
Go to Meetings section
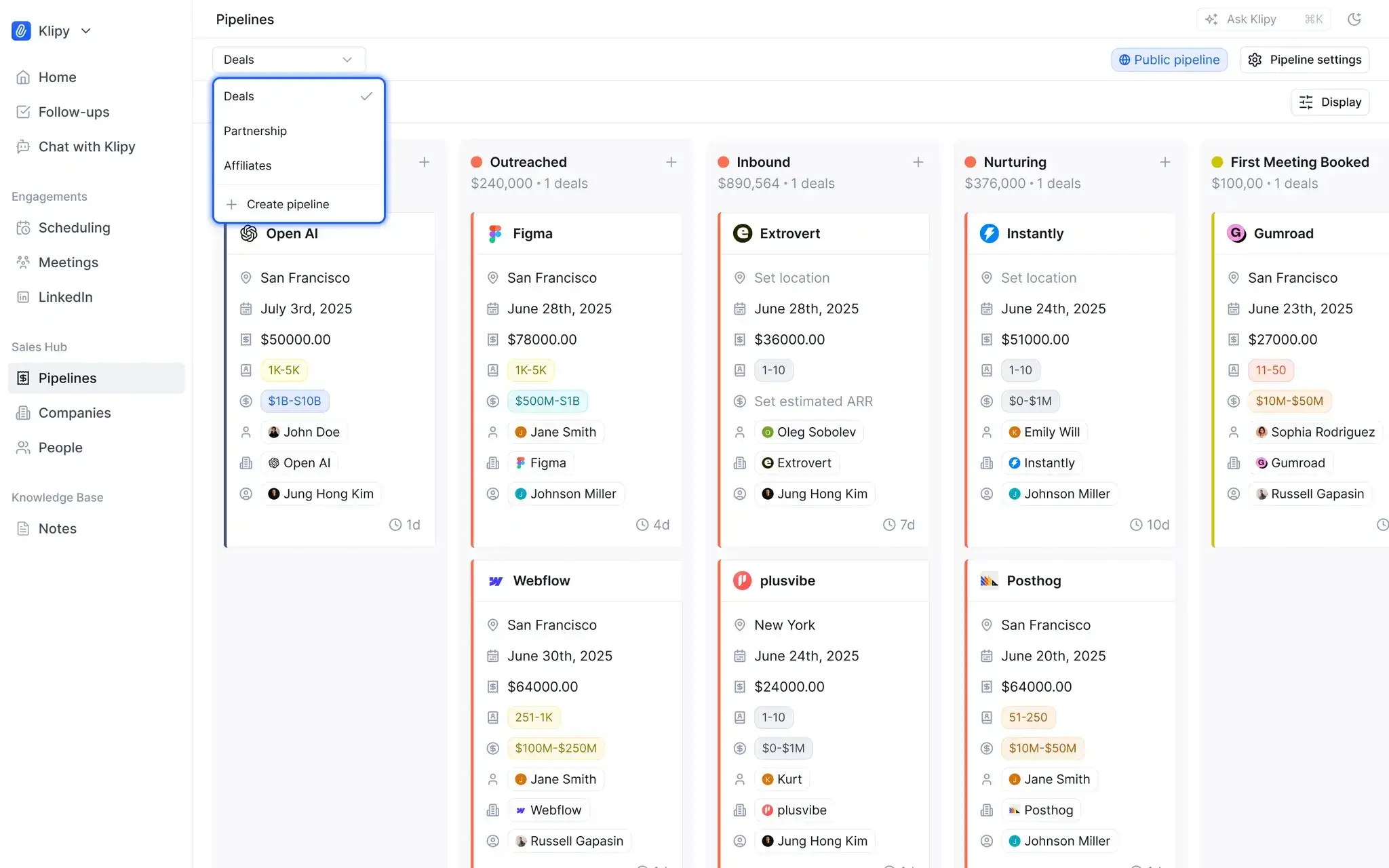(68, 262)
